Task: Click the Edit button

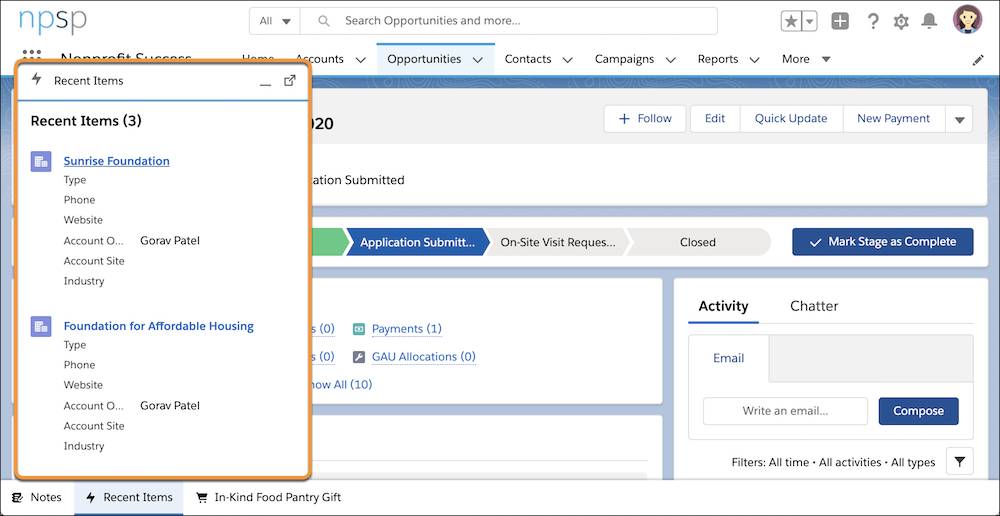Action: [715, 119]
